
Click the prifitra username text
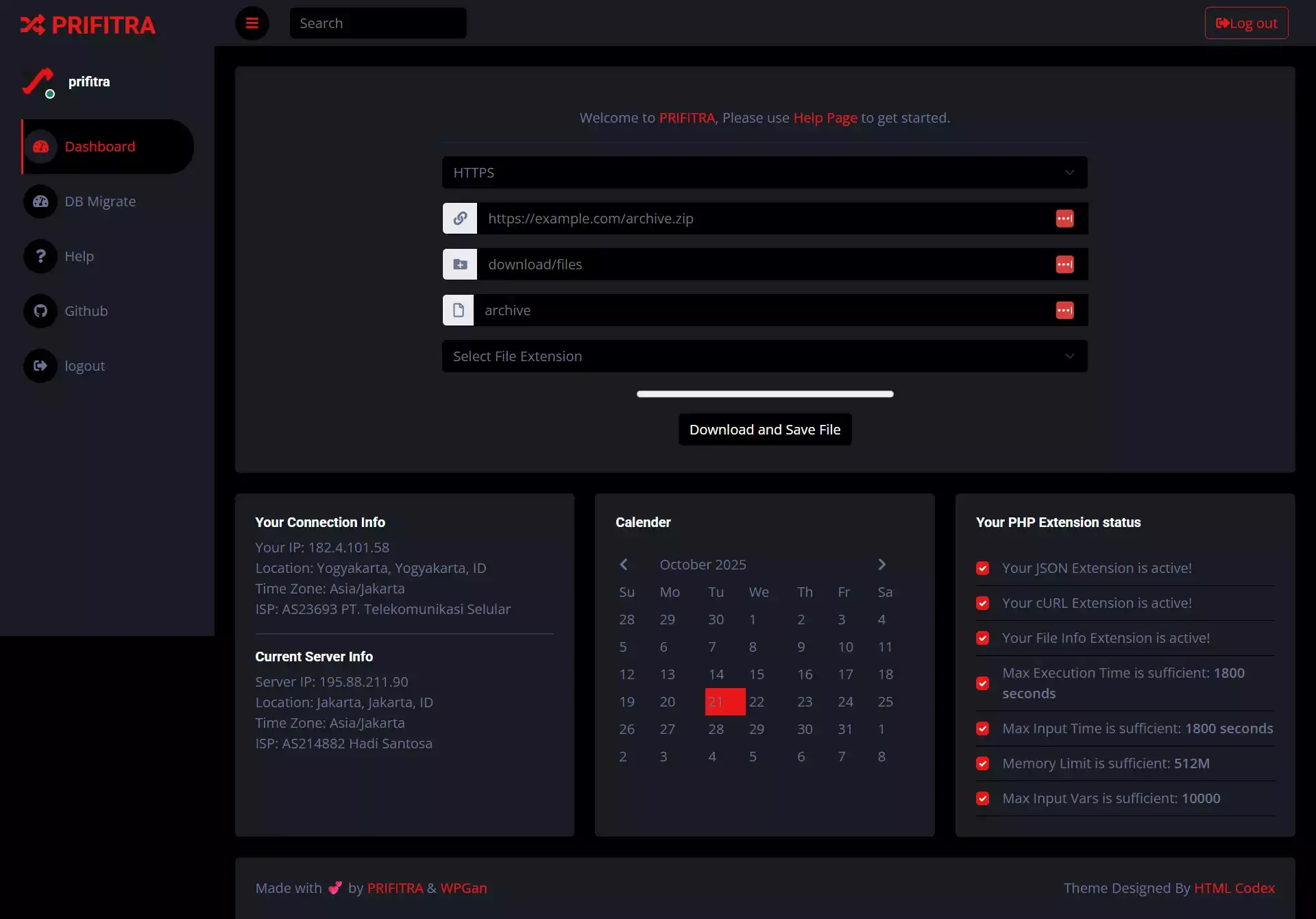(x=89, y=82)
